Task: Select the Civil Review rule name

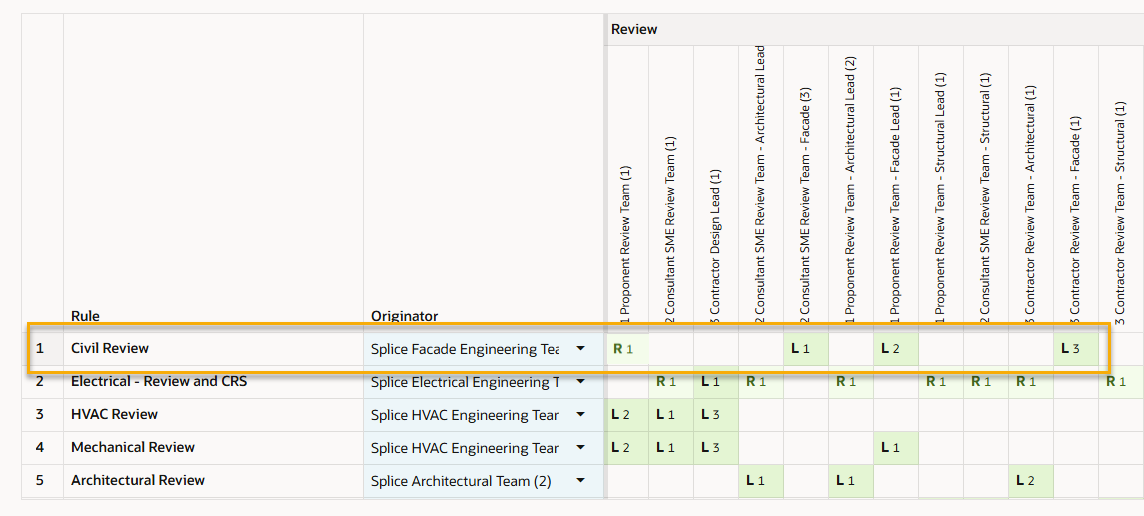Action: 110,349
